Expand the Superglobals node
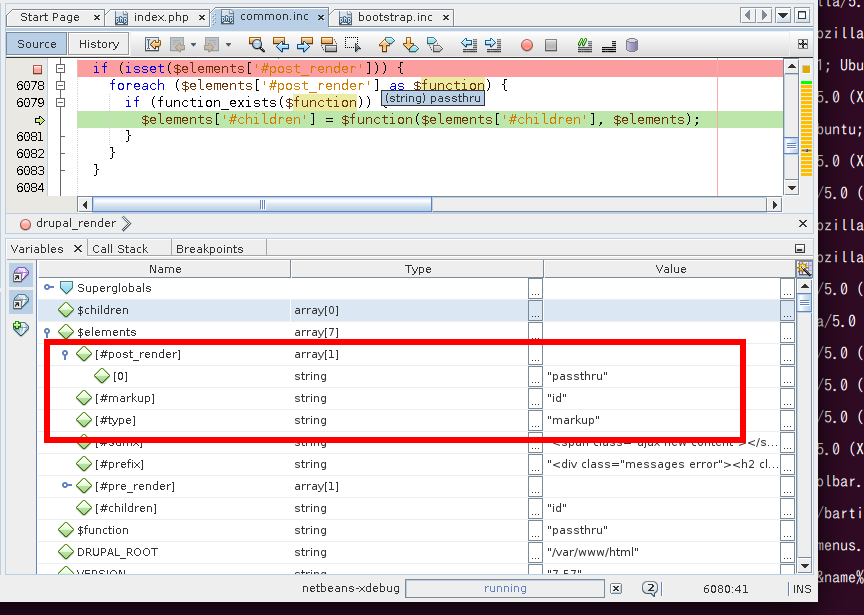 coord(48,288)
